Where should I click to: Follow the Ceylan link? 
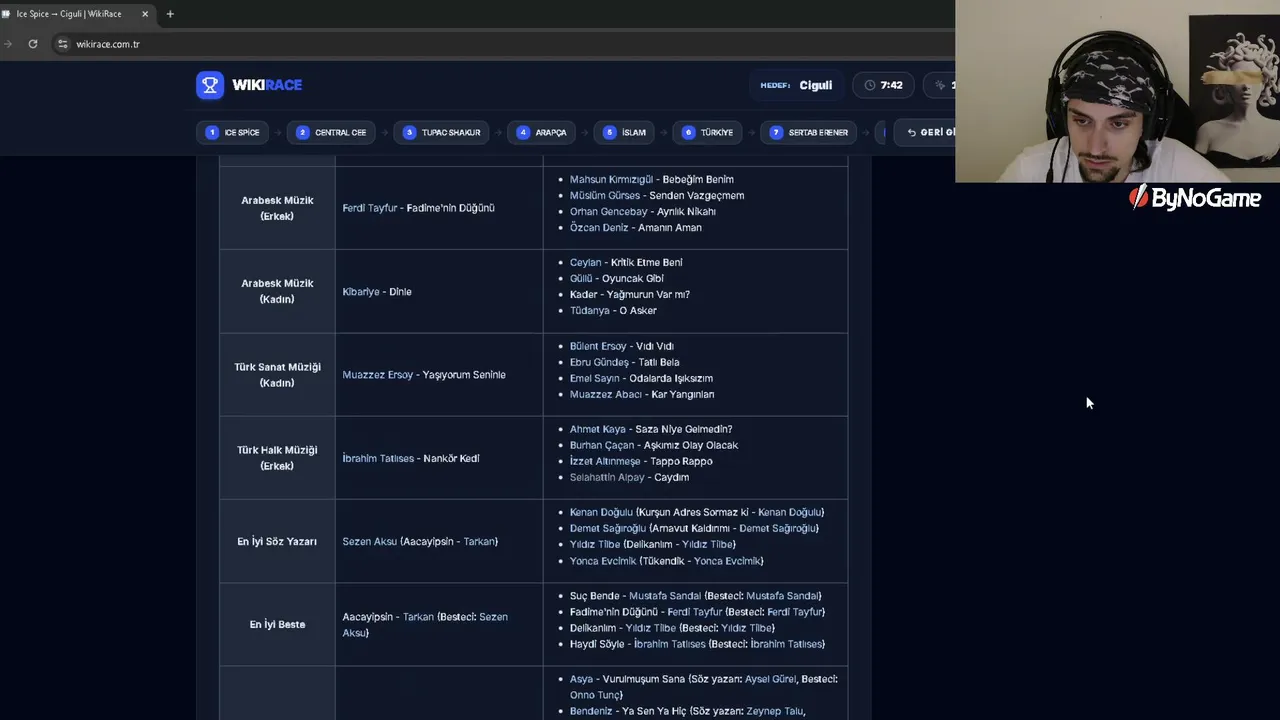pyautogui.click(x=586, y=262)
